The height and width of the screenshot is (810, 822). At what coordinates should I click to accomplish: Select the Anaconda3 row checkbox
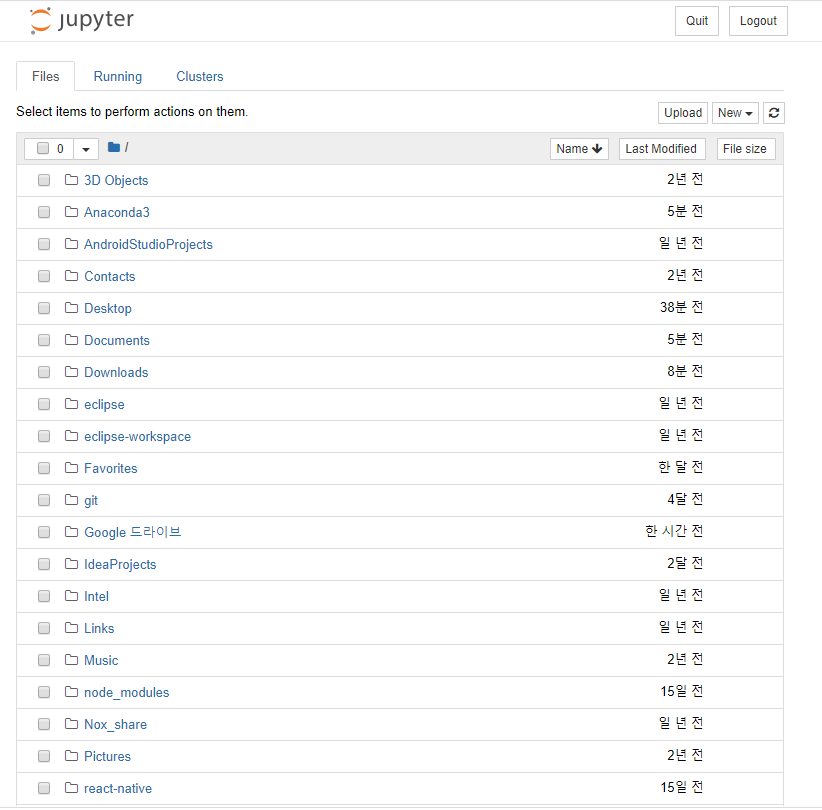pyautogui.click(x=44, y=212)
